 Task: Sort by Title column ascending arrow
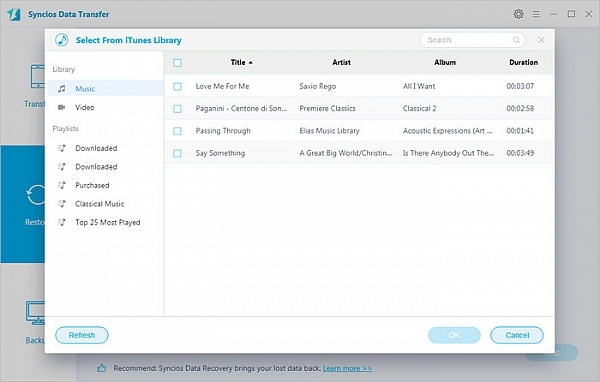tap(251, 62)
